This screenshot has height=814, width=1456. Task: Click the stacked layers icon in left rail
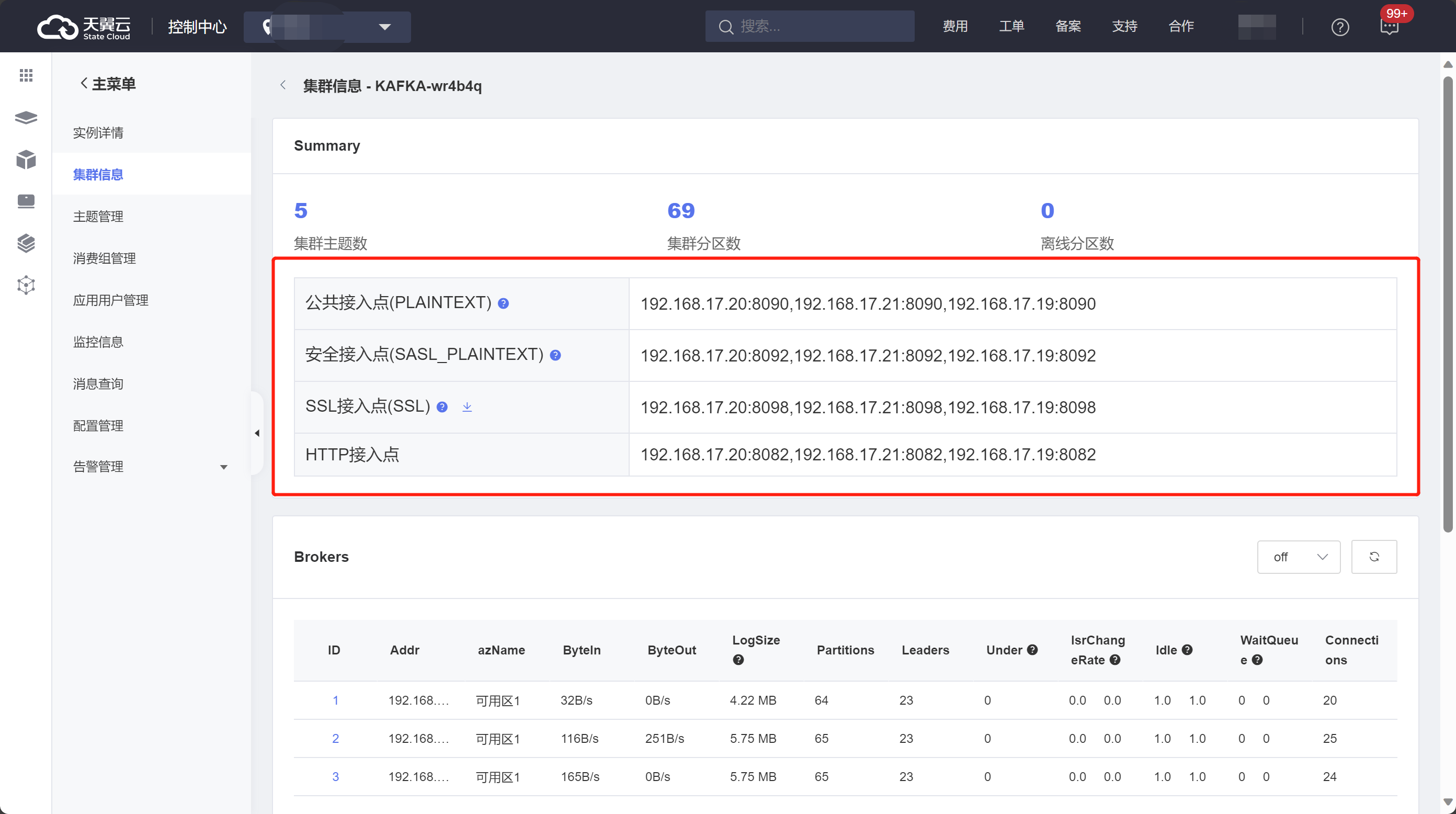pos(26,118)
